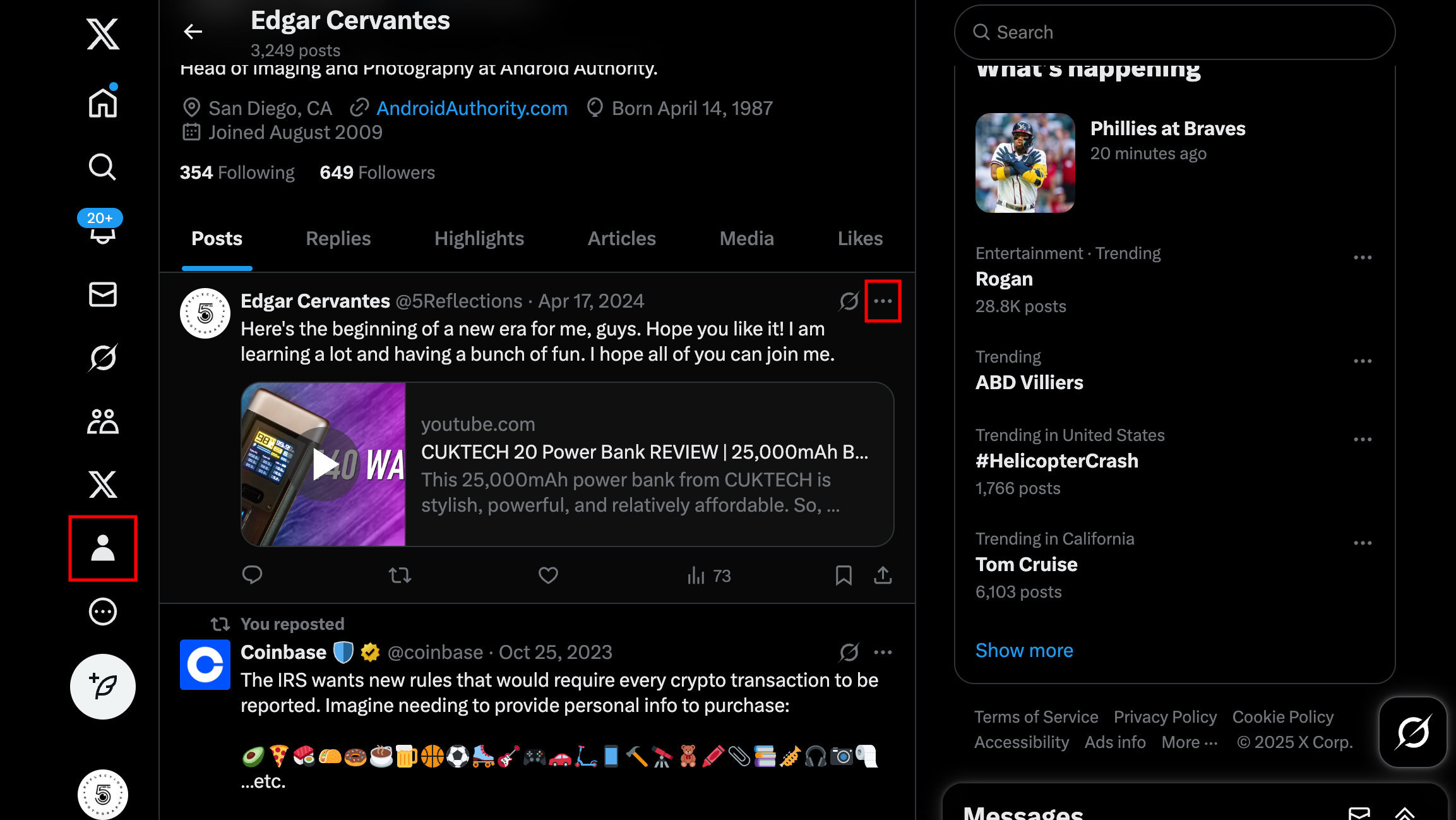Screen dimensions: 1456x820
Task: Switch to the Replies tab
Action: [338, 239]
